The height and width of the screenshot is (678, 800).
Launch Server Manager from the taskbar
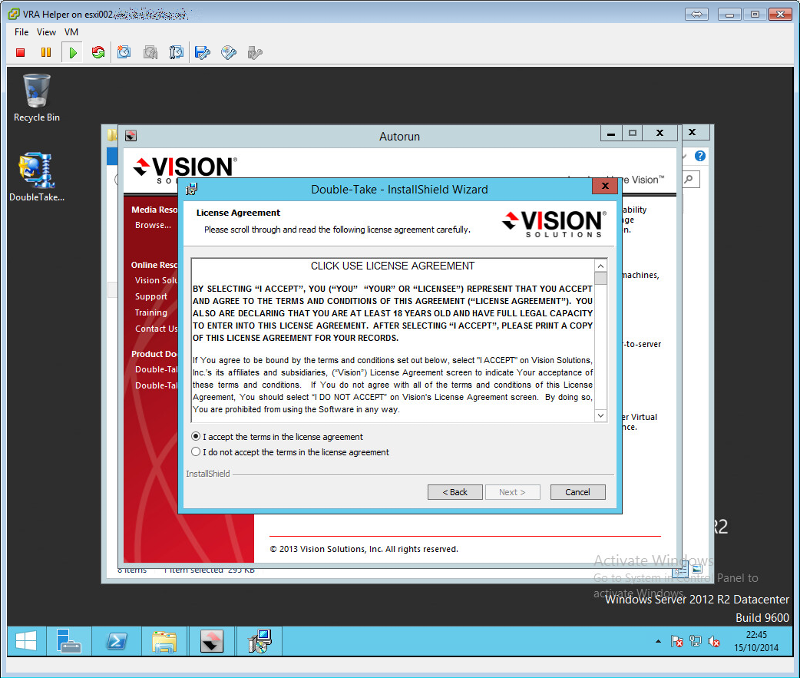[x=69, y=641]
